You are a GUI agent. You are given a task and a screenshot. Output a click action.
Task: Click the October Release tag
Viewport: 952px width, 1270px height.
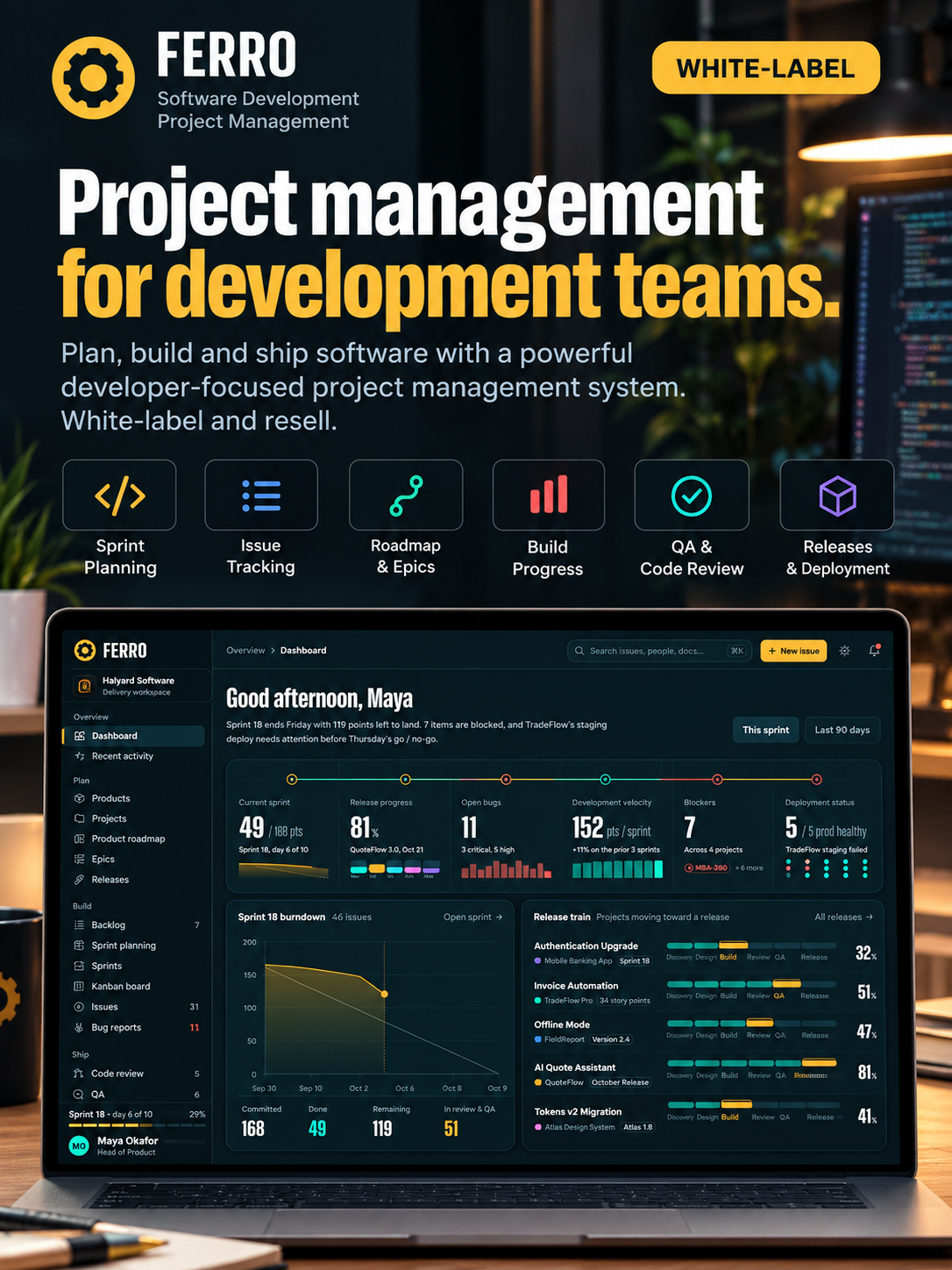(620, 1082)
